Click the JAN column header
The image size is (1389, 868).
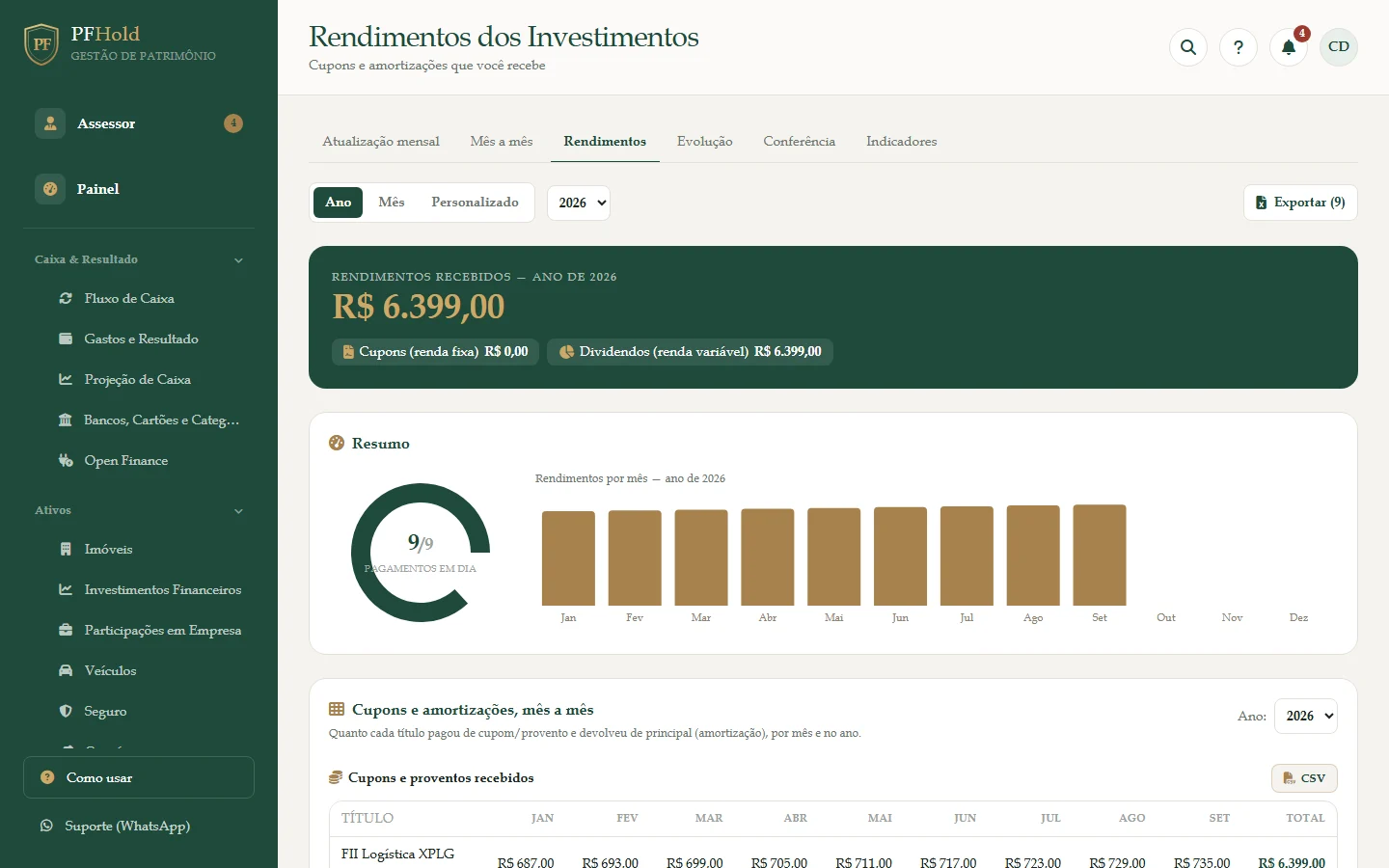coord(542,818)
